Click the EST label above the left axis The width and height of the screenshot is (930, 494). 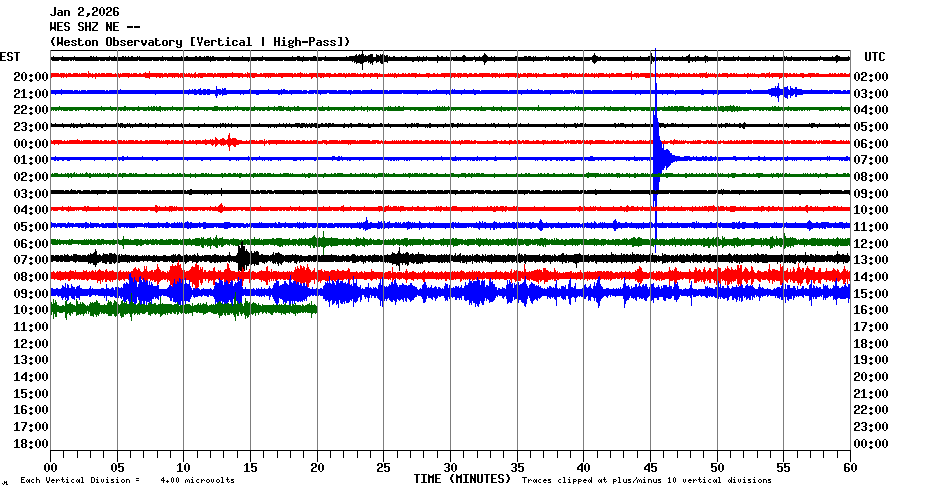pyautogui.click(x=10, y=57)
